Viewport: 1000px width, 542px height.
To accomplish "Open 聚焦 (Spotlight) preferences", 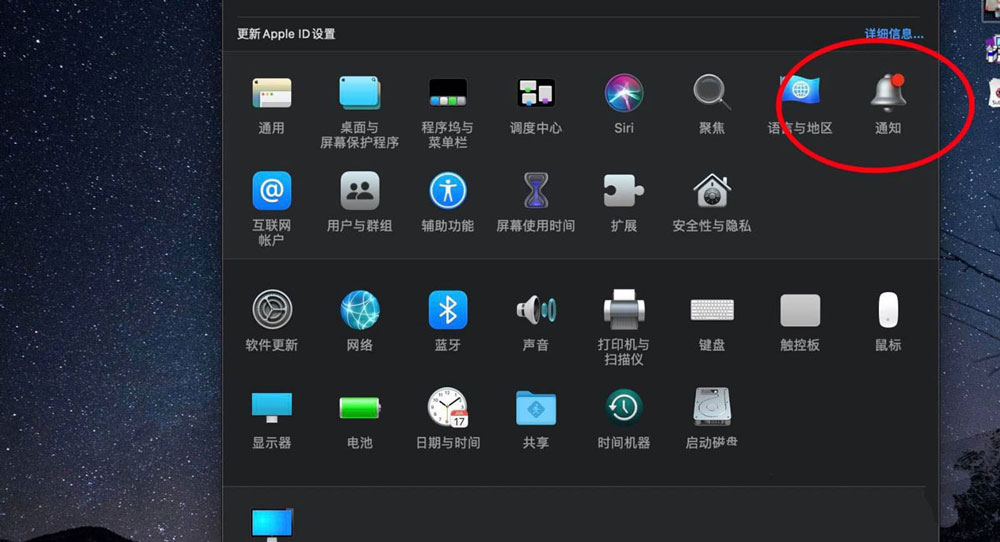I will pyautogui.click(x=712, y=93).
